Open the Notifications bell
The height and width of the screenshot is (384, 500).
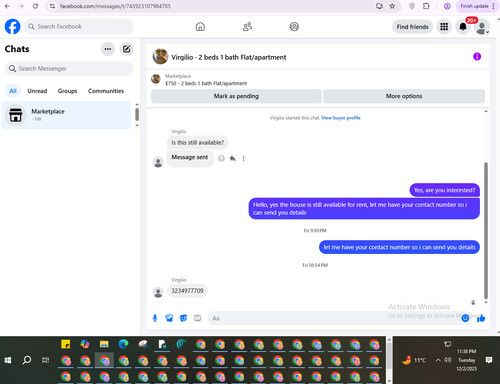pos(463,27)
